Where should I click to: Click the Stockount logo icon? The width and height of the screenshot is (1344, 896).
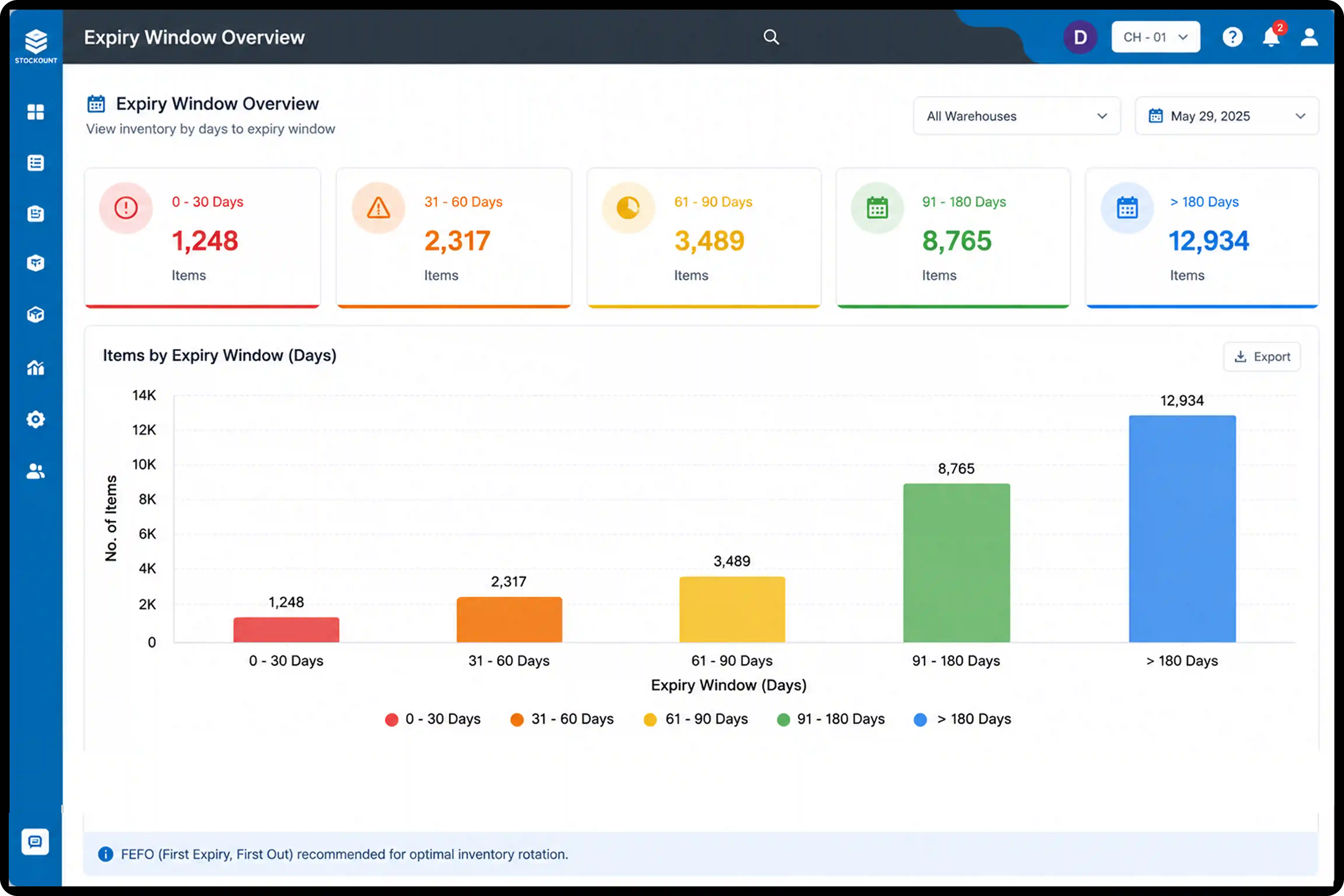35,42
